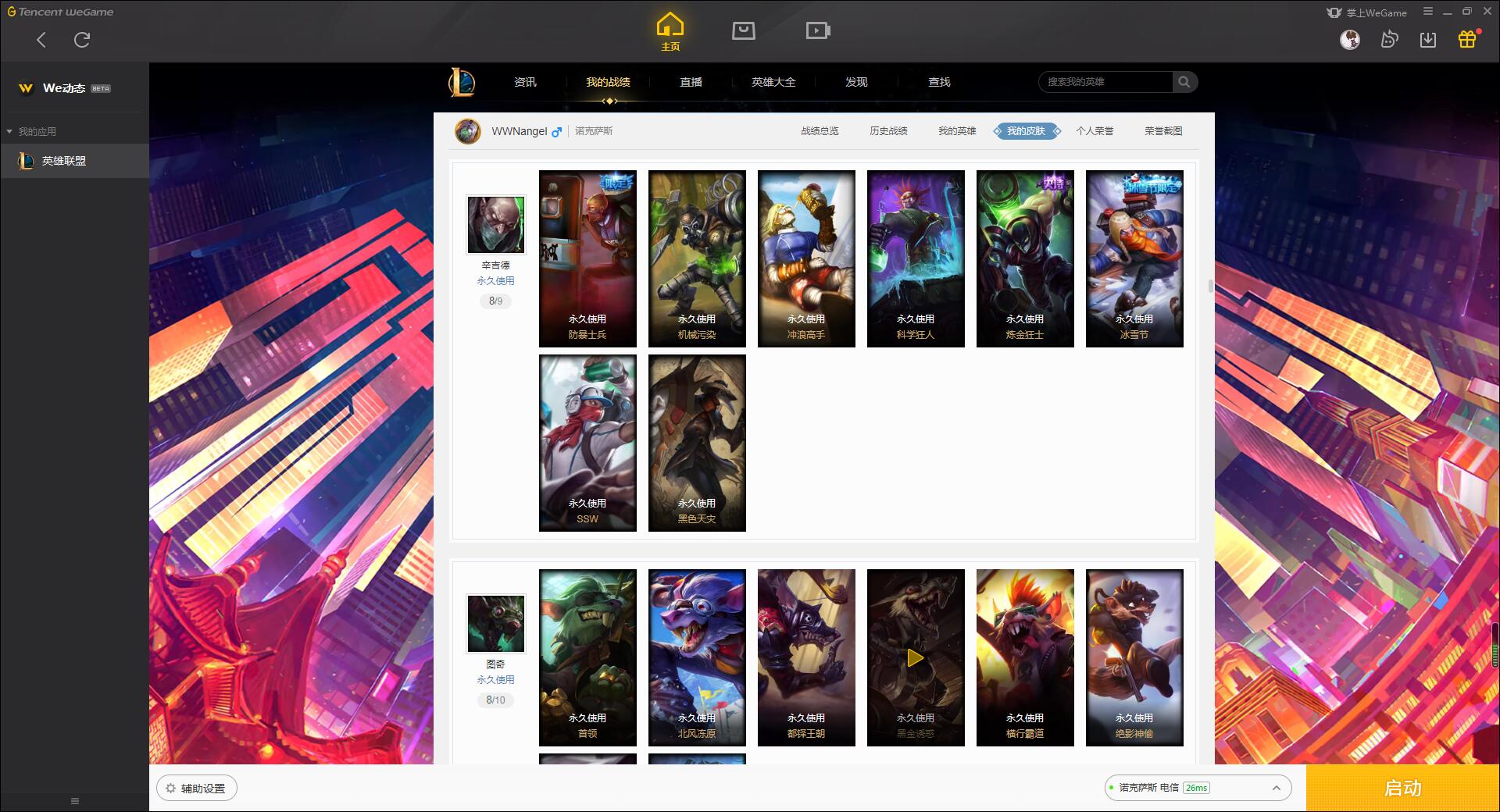Open the 英雄大全 tab

773,82
